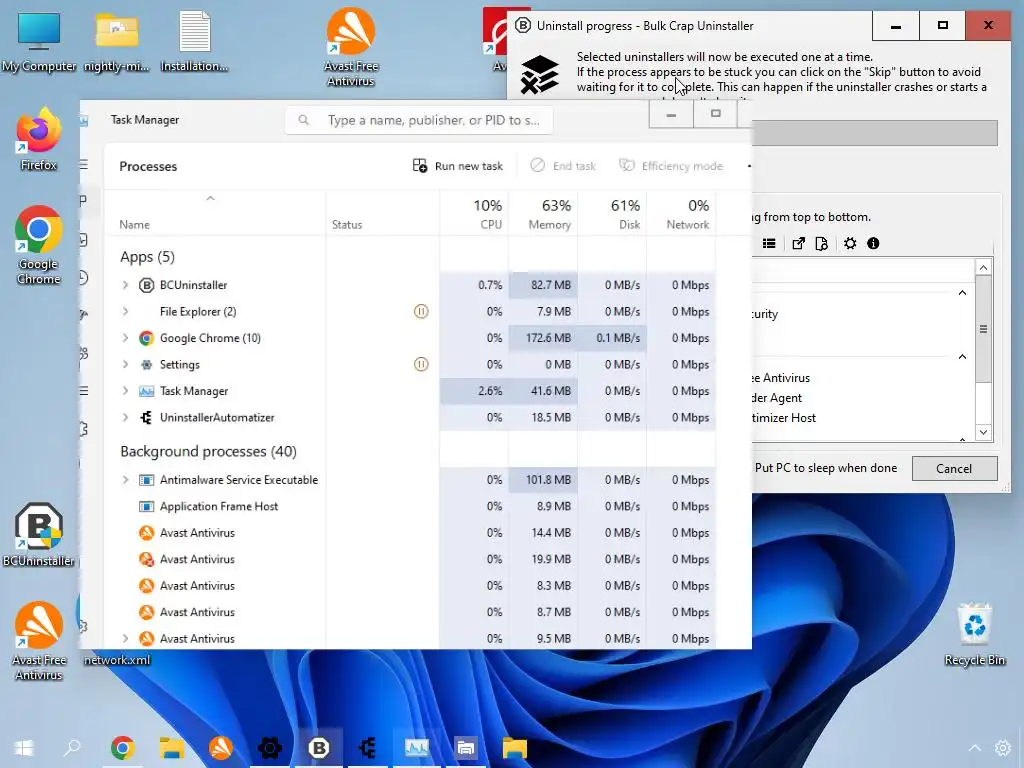
Task: Switch to BCUninstaller taskbar button
Action: point(319,748)
